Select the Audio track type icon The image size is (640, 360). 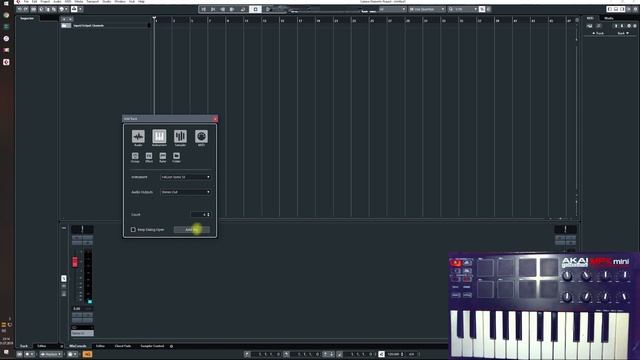tap(138, 136)
